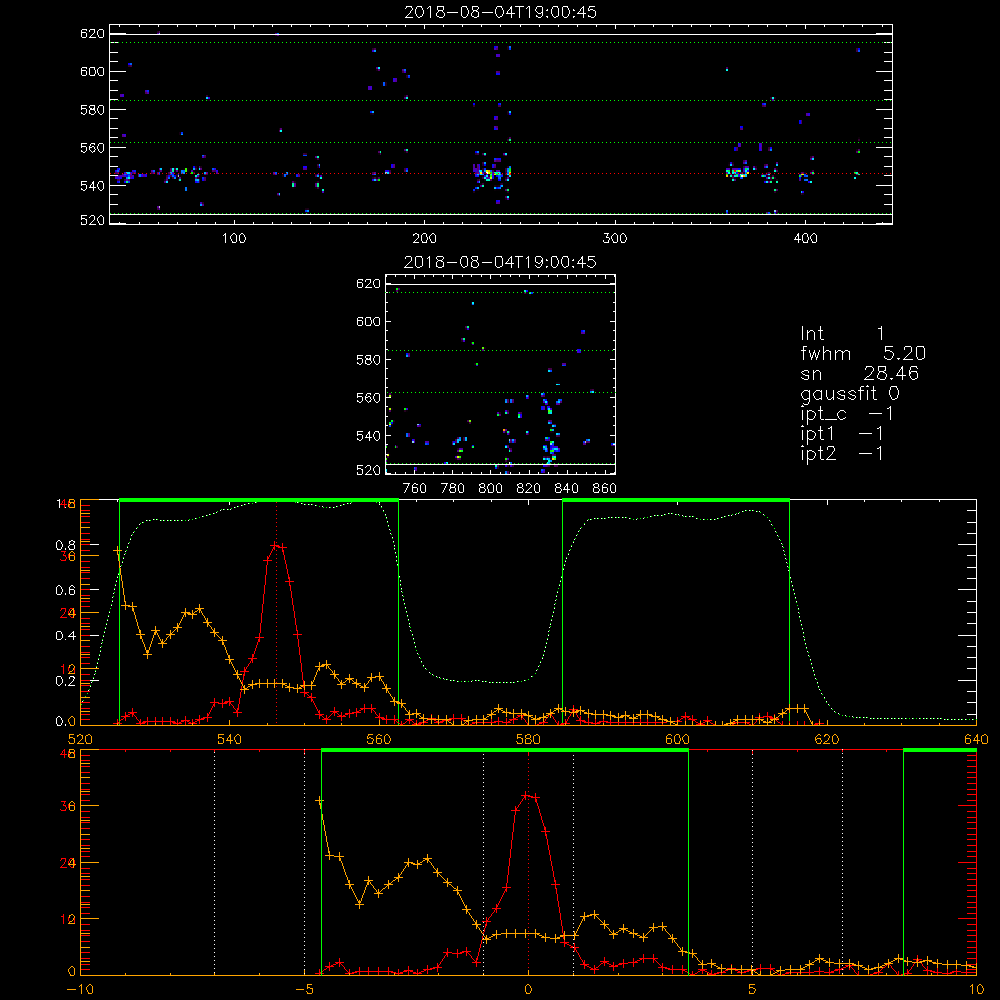Click x-axis label -10 on bottom plot
Viewport: 1000px width, 1000px height.
click(x=79, y=990)
